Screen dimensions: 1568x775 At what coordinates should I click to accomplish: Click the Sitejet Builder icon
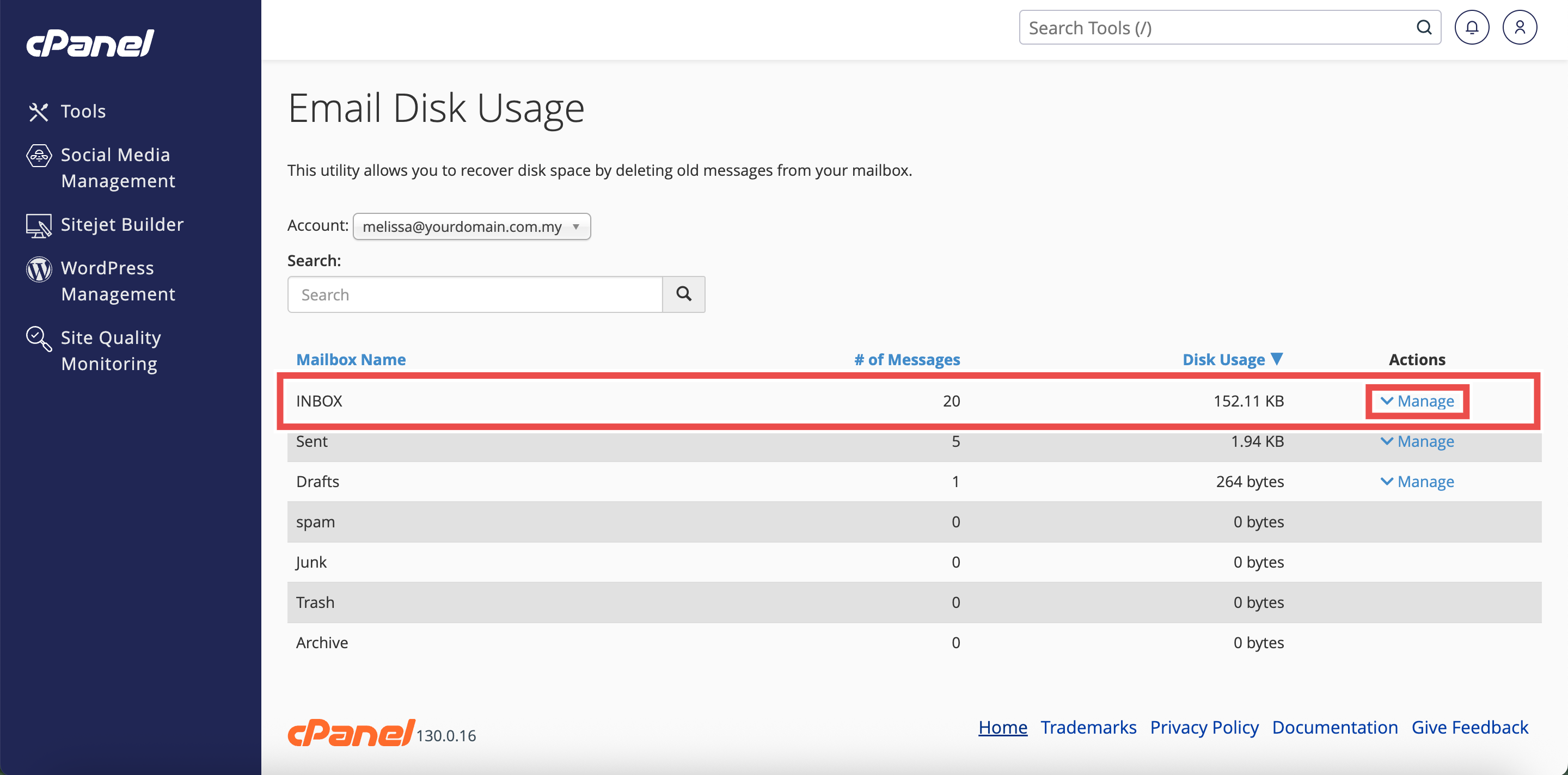[39, 226]
